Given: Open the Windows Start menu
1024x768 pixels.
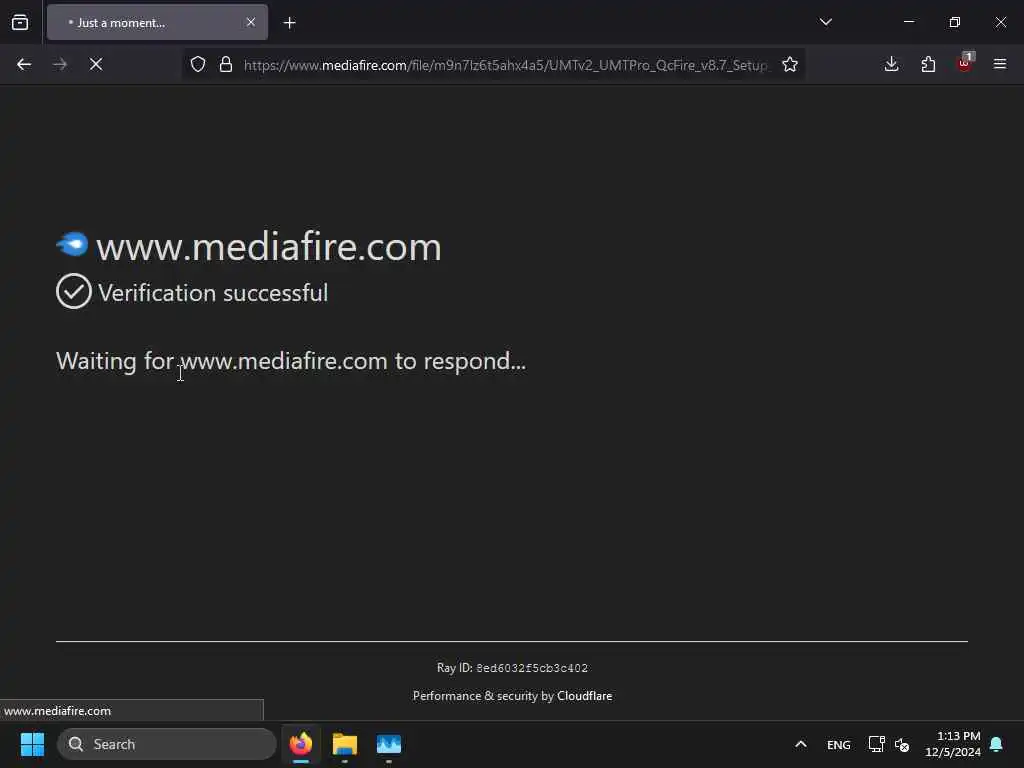Looking at the screenshot, I should (x=32, y=744).
